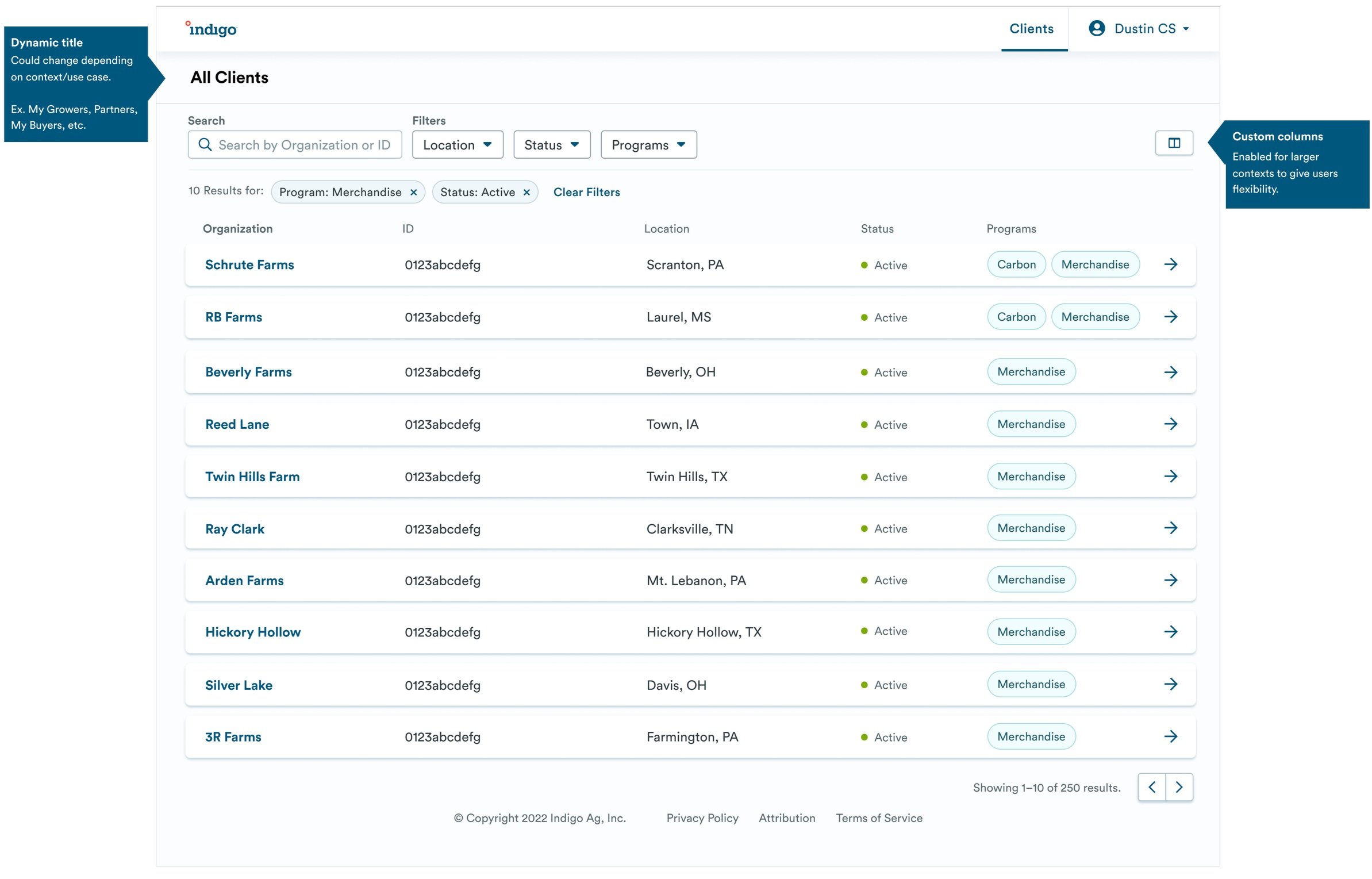Image resolution: width=1372 pixels, height=879 pixels.
Task: Open Hickory Hollow organization link
Action: [253, 632]
